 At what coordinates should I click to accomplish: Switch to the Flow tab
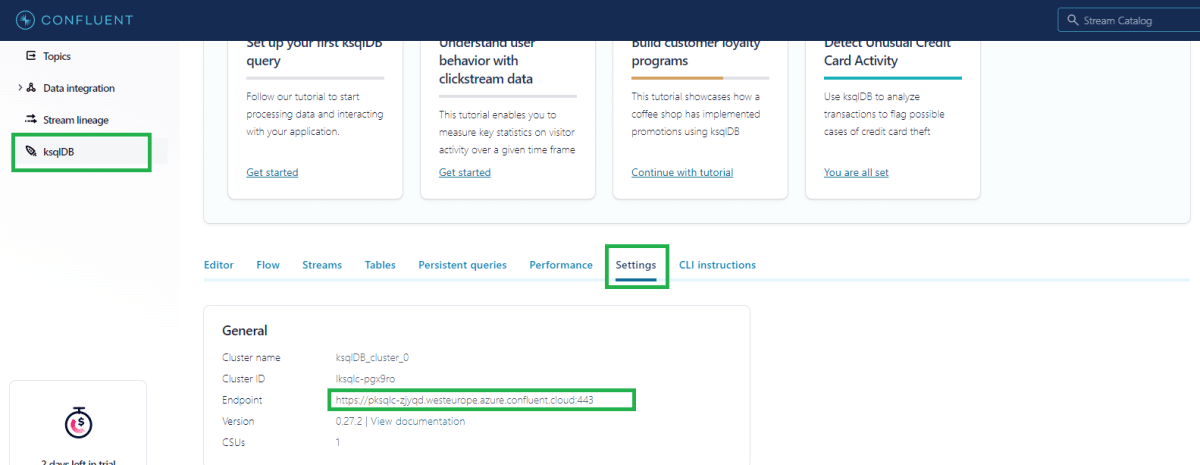[268, 265]
